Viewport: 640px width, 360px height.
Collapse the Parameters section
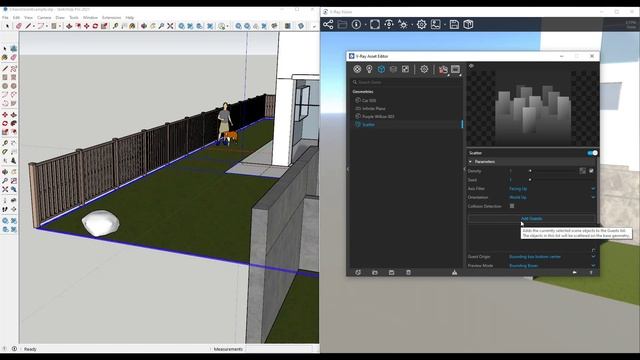[x=470, y=162]
